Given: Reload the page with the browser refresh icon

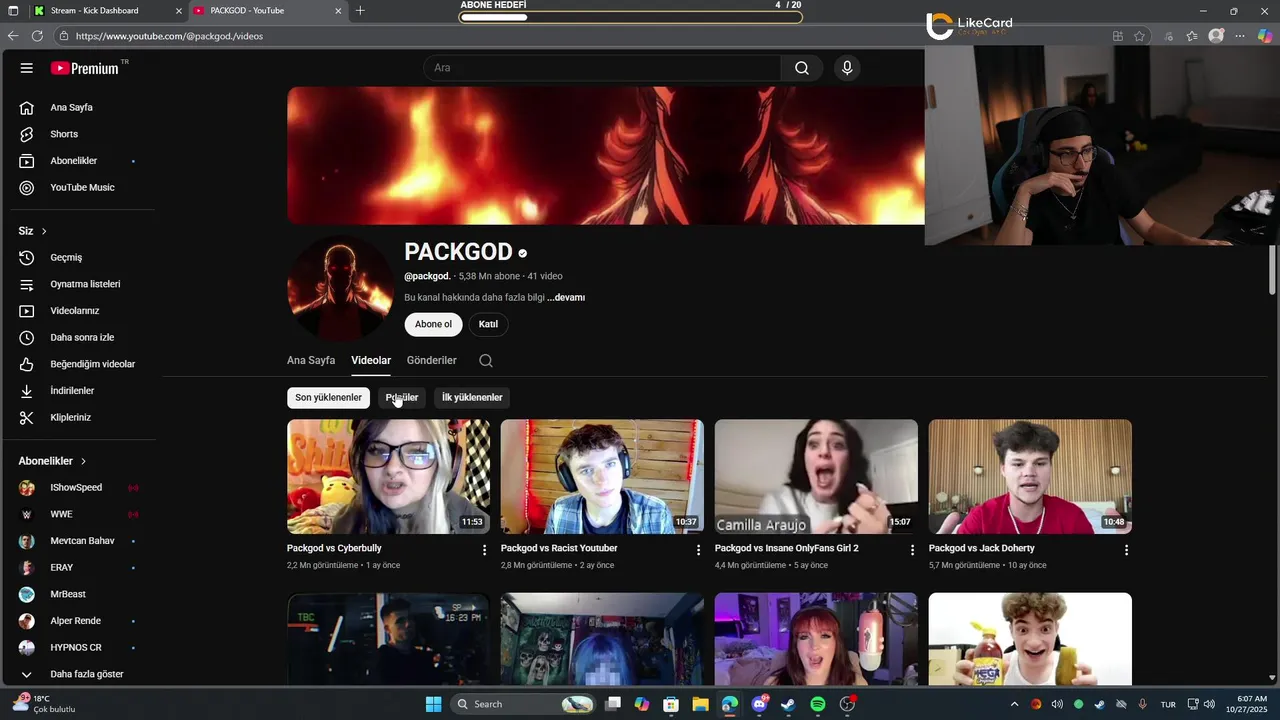Looking at the screenshot, I should point(37,36).
